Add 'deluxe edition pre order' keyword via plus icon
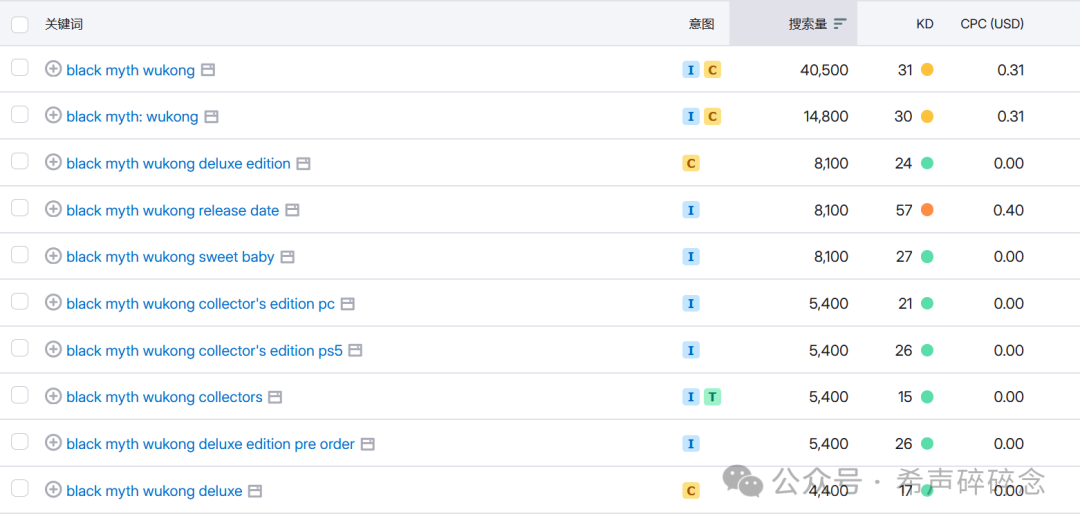Viewport: 1080px width, 525px height. point(53,442)
